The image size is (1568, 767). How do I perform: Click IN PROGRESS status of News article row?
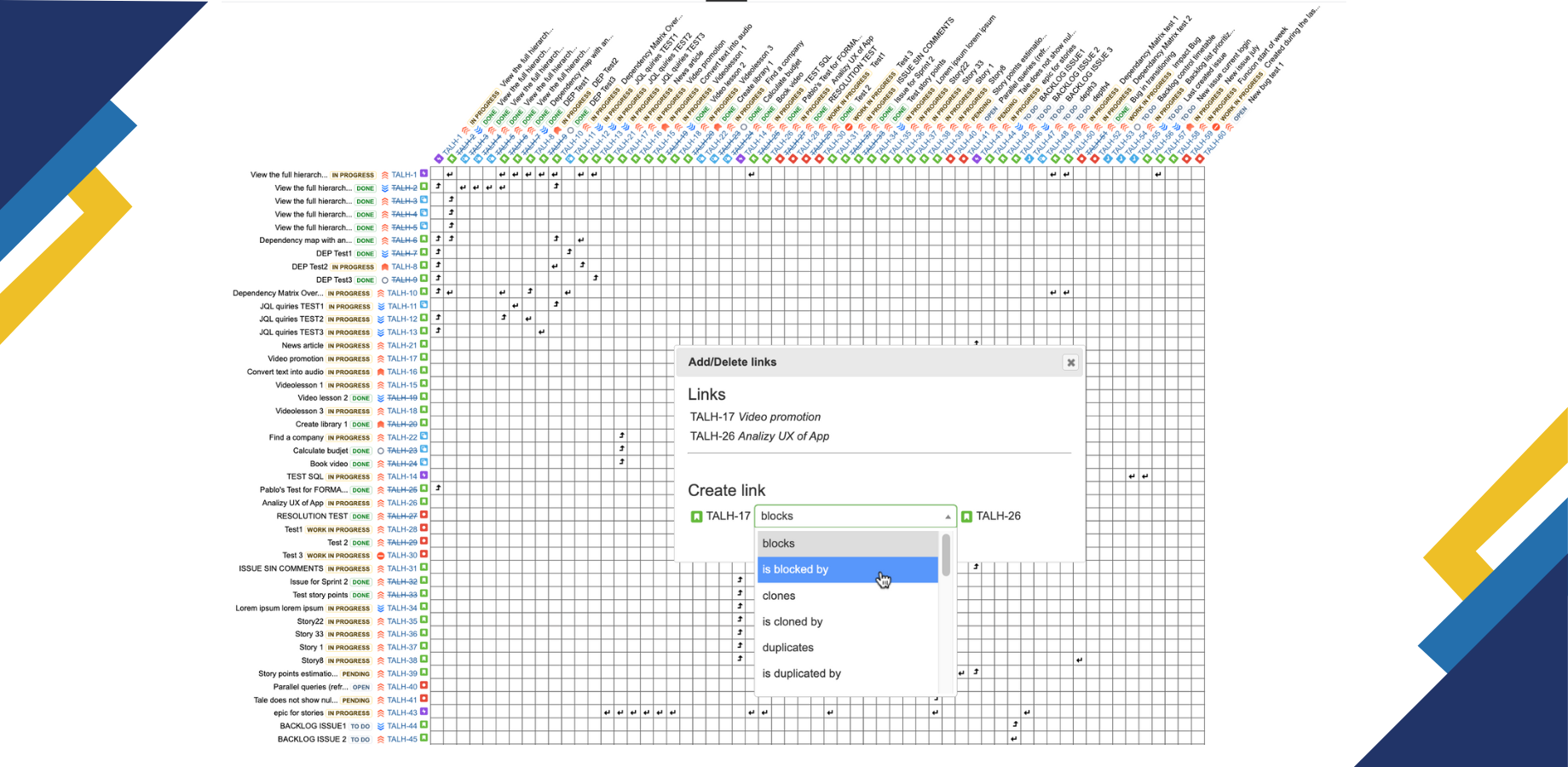(349, 346)
